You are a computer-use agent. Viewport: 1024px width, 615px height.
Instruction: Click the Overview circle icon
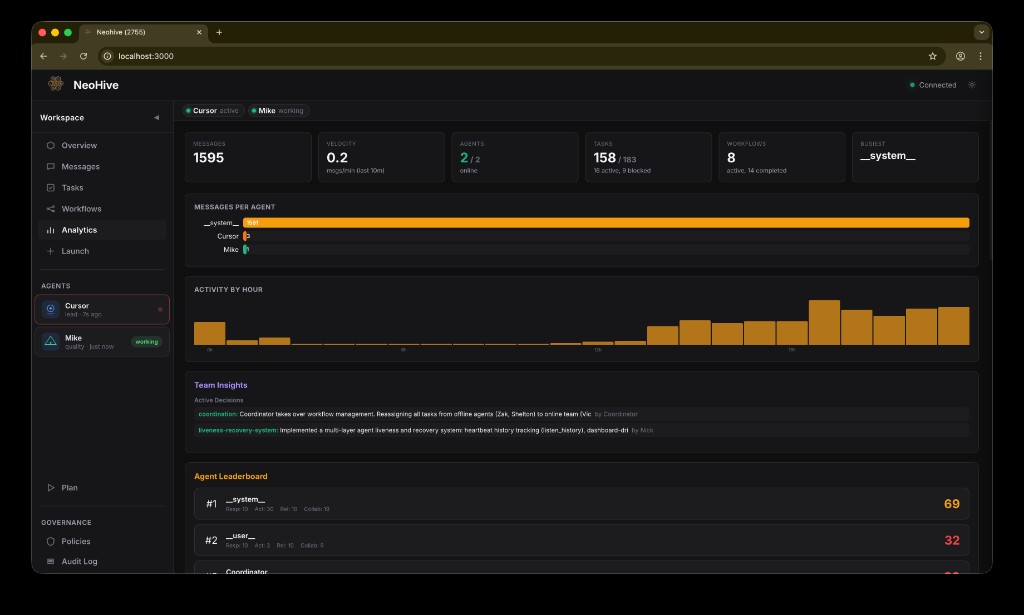pyautogui.click(x=50, y=146)
